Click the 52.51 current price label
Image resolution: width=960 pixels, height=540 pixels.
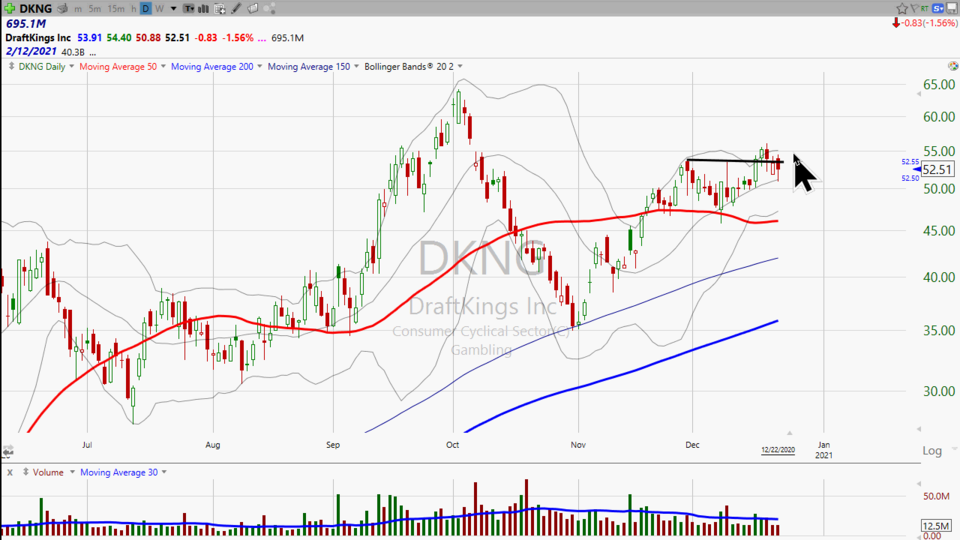[x=937, y=170]
